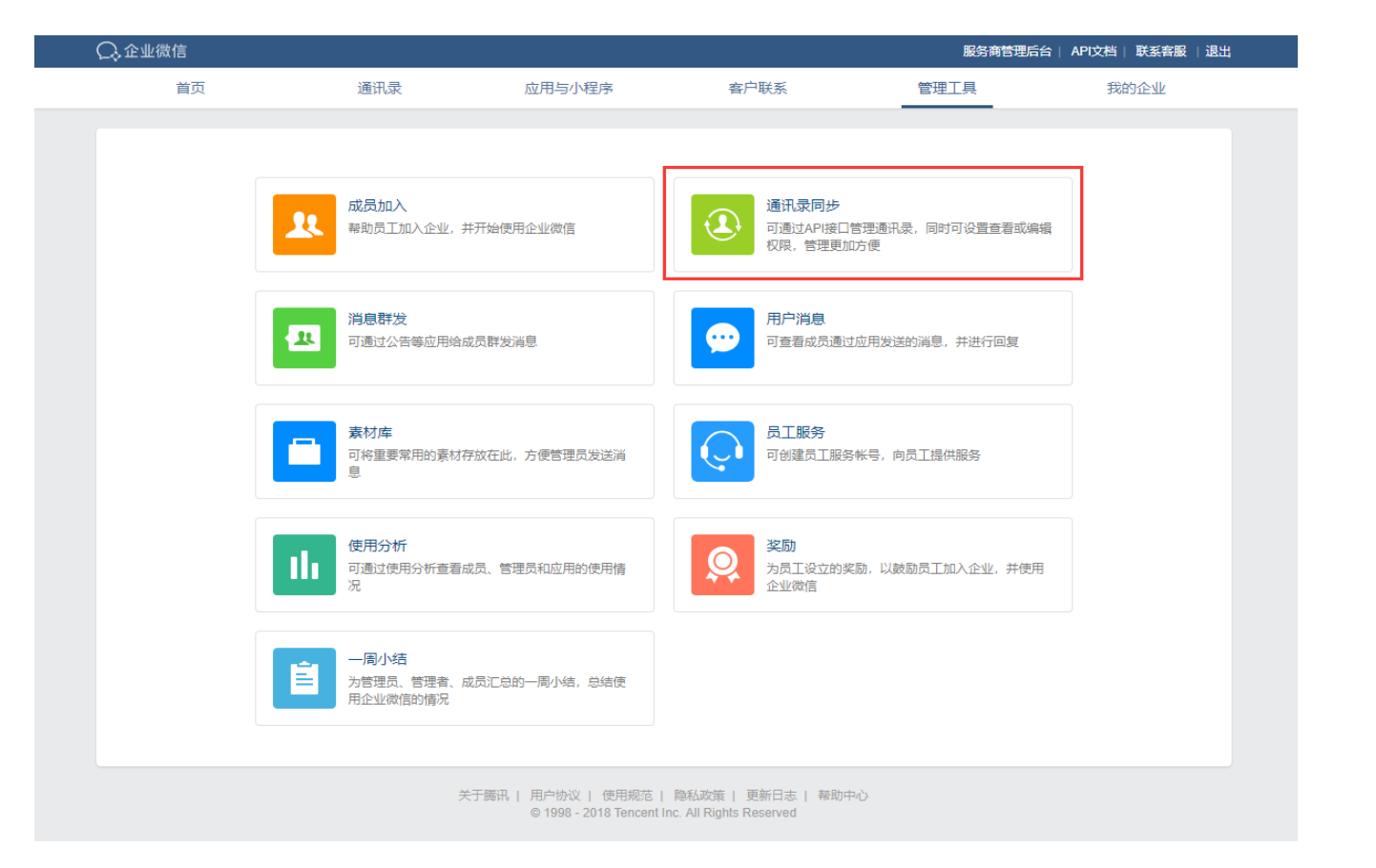Image resolution: width=1376 pixels, height=868 pixels.
Task: Open the green 通讯录同步 sync icon
Action: 722,224
